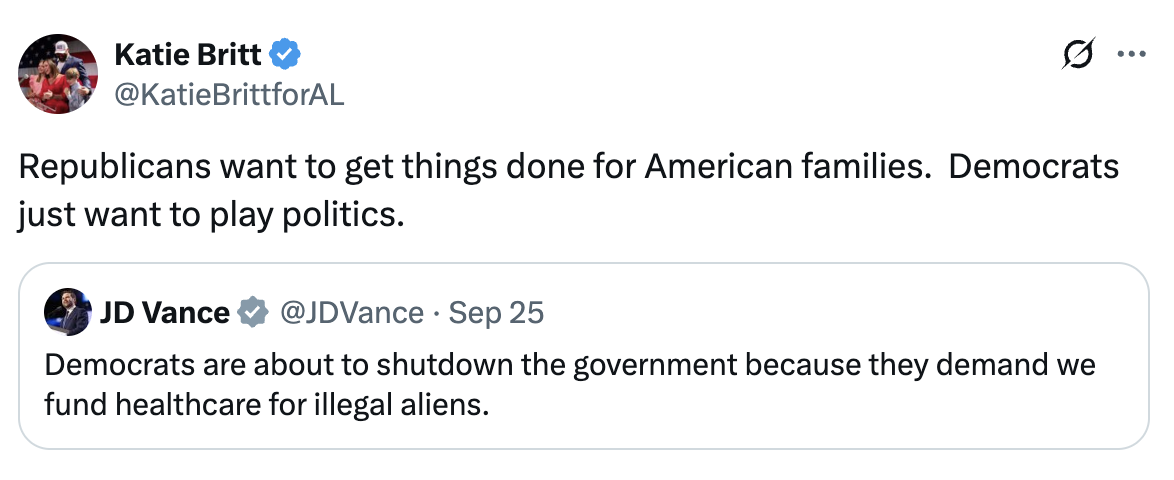Open Katie Britt's profile picture

tap(58, 73)
